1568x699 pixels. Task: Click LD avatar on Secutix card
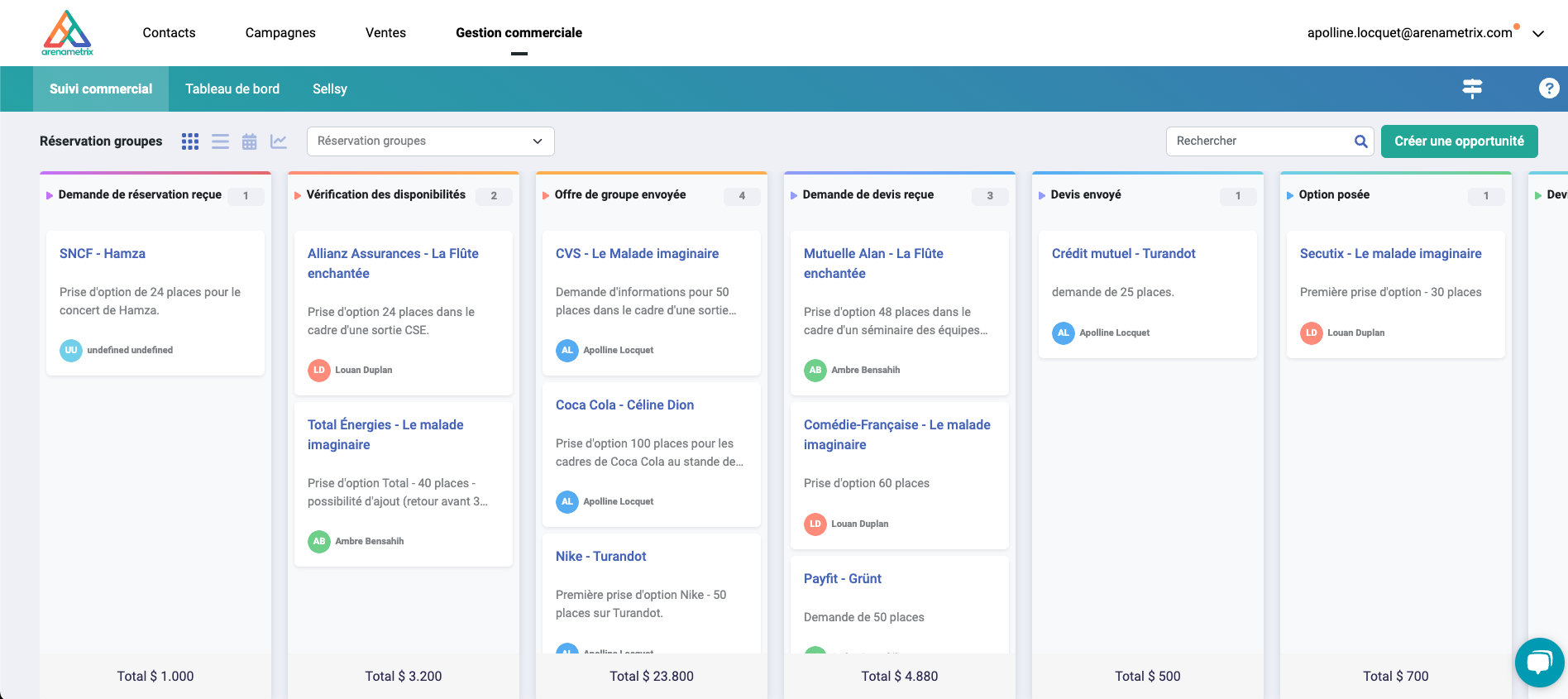[1312, 333]
